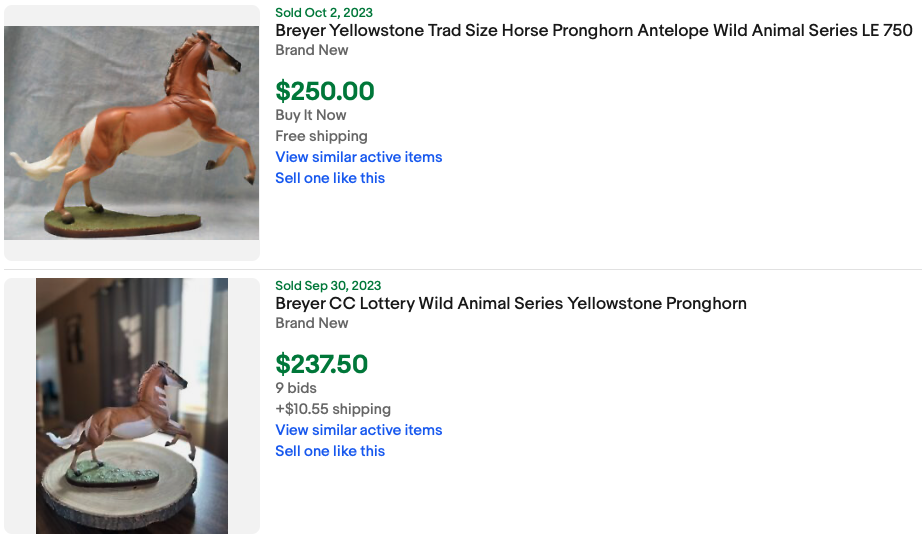Click Brand New under the CC Lottery title
922x541 pixels.
[x=312, y=323]
